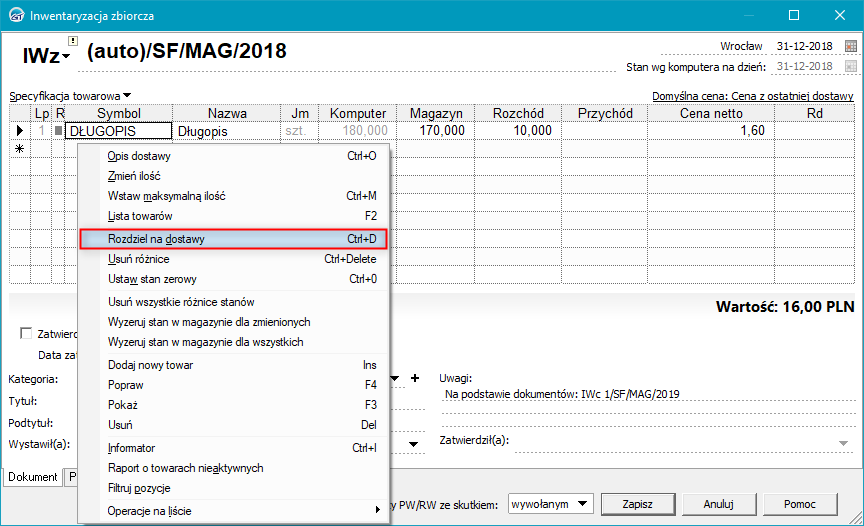Click the Nazwa column header
Viewport: 864px width, 526px height.
(x=226, y=113)
